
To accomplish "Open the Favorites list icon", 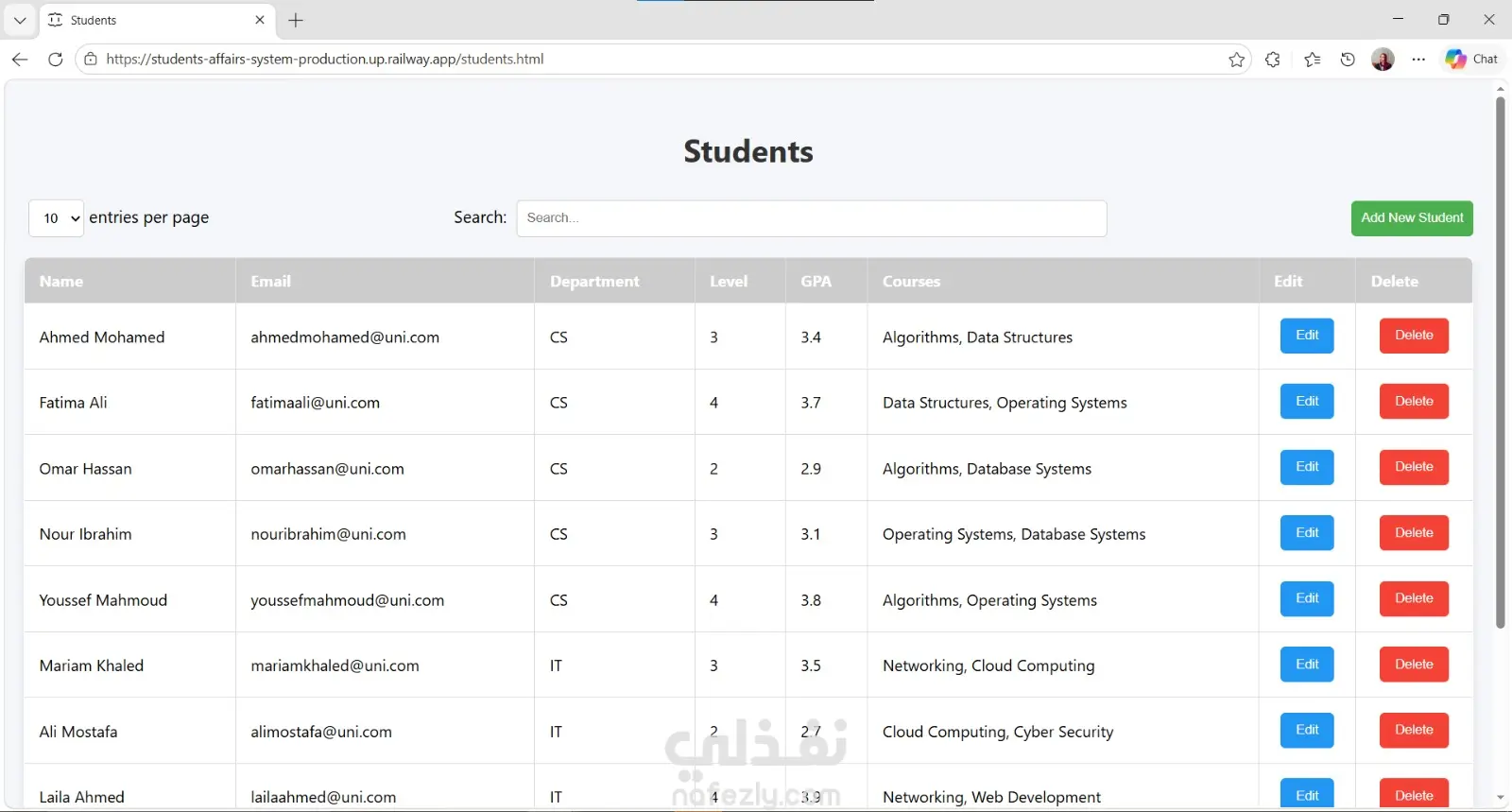I will (x=1313, y=60).
